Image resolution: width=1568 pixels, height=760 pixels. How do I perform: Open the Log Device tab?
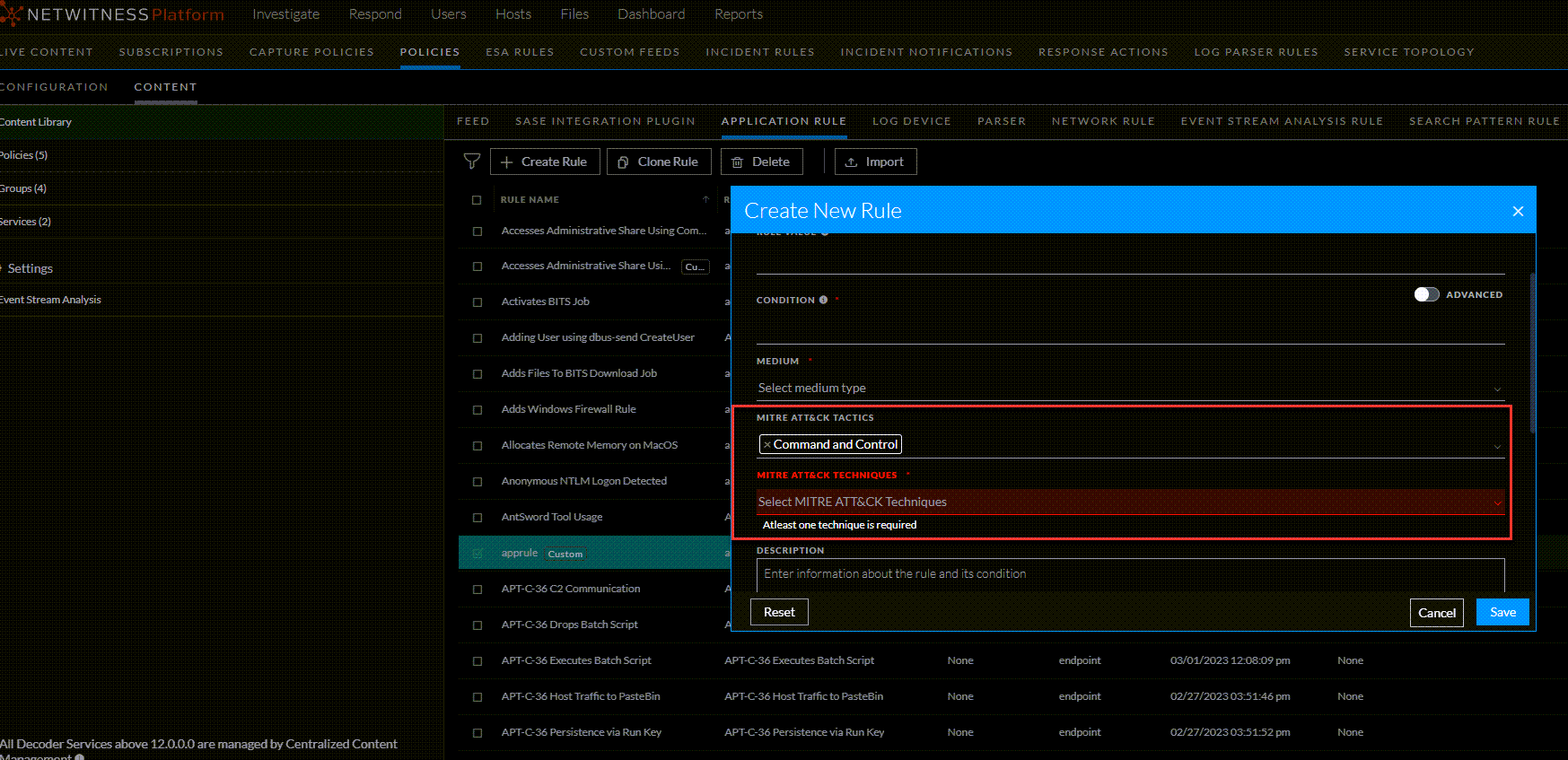(912, 121)
